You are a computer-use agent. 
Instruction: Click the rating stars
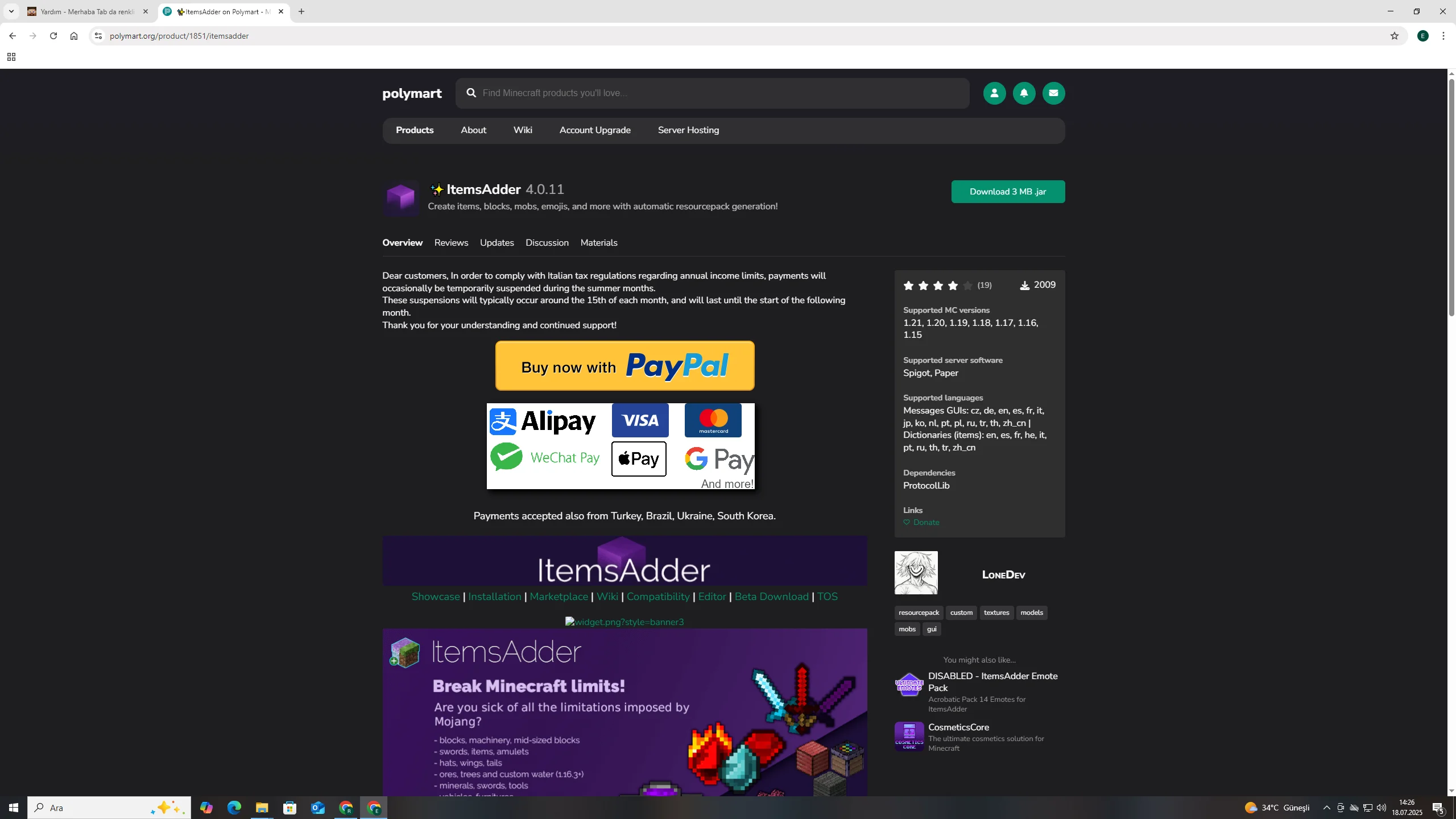pos(938,286)
